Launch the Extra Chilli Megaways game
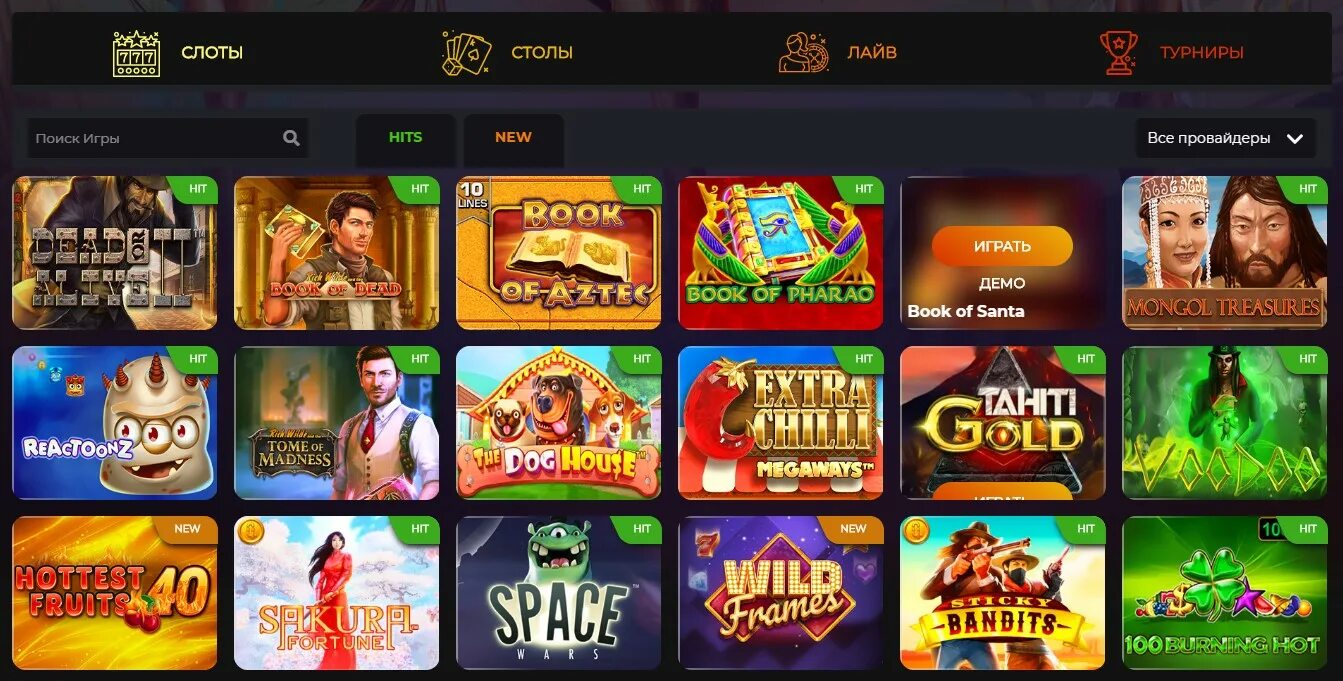 pos(781,423)
